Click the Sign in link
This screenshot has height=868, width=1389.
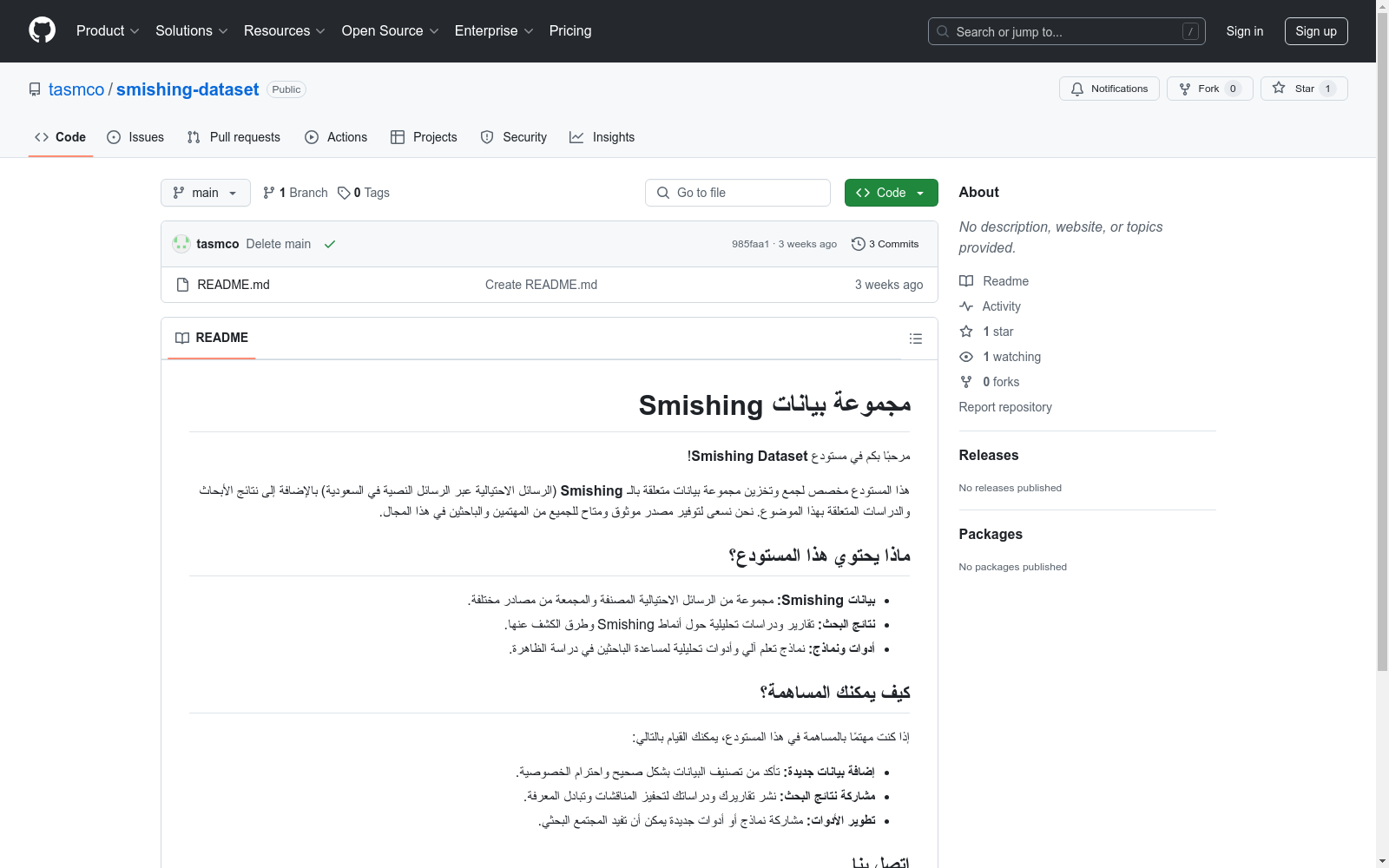coord(1244,31)
